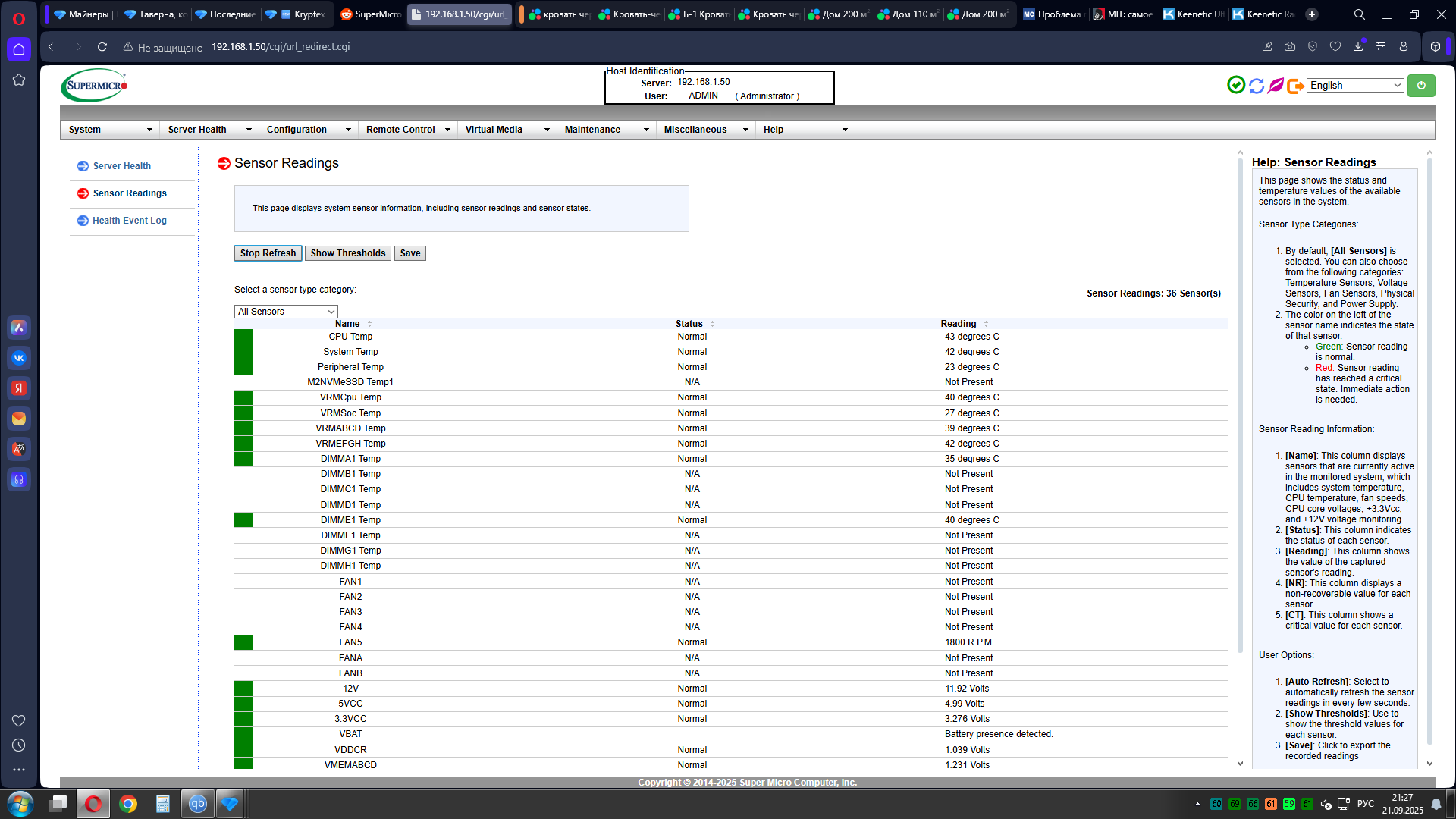Launch Chrome from the Windows taskbar
The width and height of the screenshot is (1456, 819).
[128, 804]
